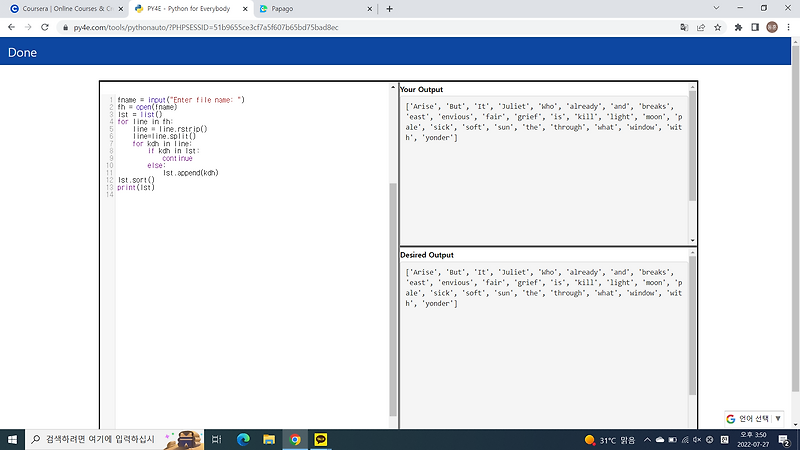
Task: Open the Chrome three-dot menu
Action: pos(789,28)
